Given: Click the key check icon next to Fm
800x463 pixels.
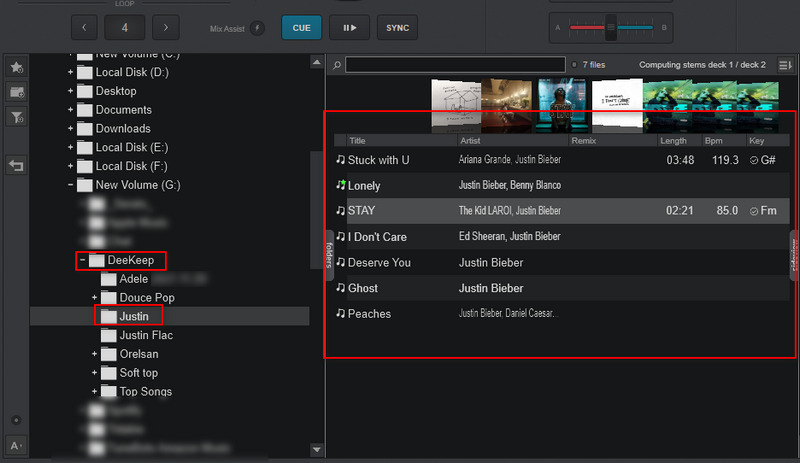Looking at the screenshot, I should pos(754,211).
